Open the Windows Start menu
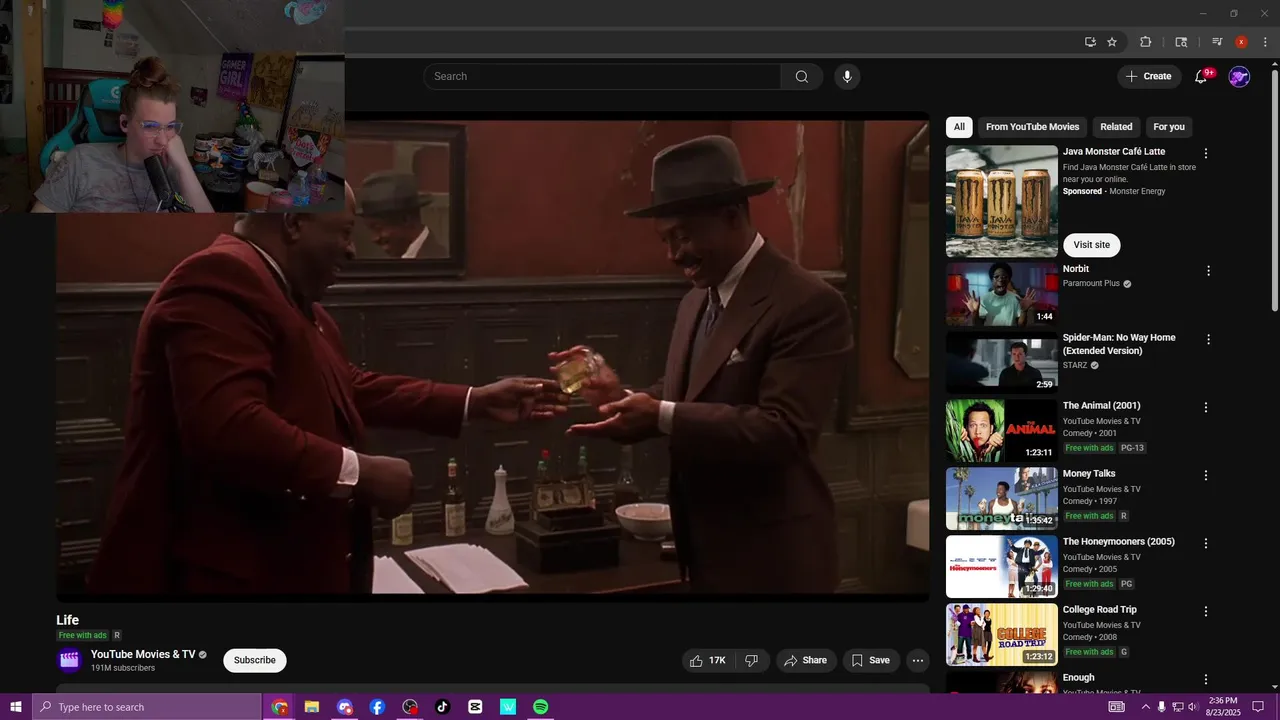This screenshot has height=720, width=1280. point(16,707)
